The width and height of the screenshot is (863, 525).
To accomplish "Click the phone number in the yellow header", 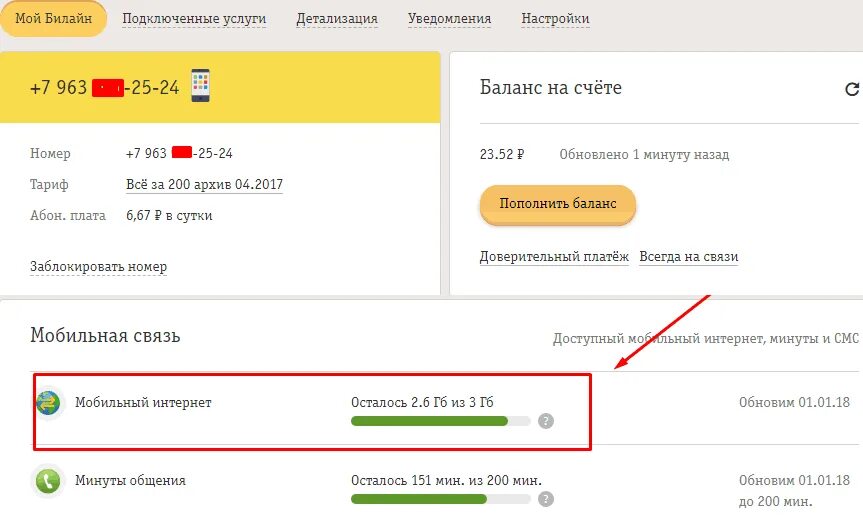I will coord(105,88).
